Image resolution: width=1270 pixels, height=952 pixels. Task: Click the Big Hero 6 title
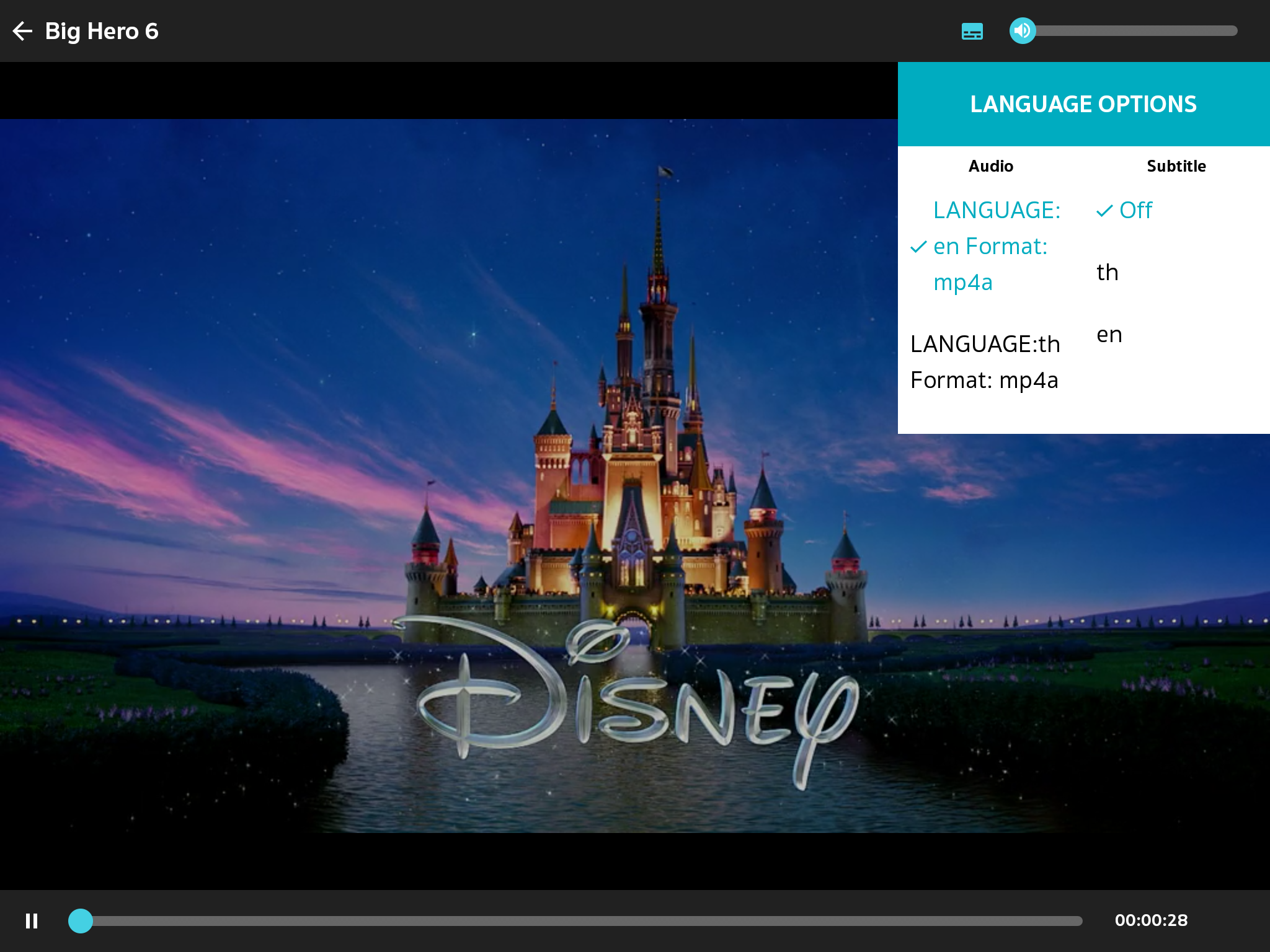pyautogui.click(x=102, y=31)
